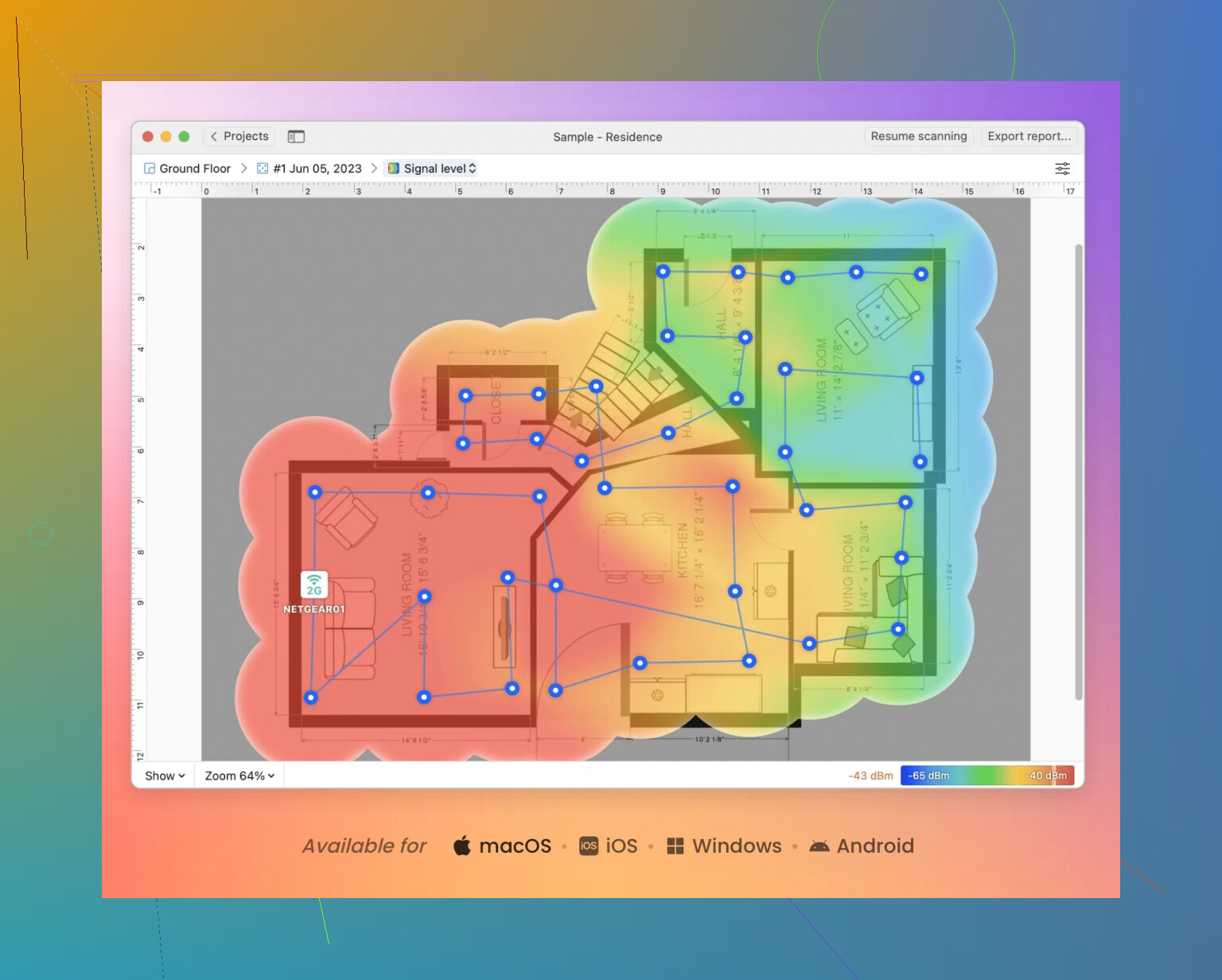This screenshot has width=1222, height=980.
Task: Click the dBm signal color gradient scale
Action: (x=987, y=776)
